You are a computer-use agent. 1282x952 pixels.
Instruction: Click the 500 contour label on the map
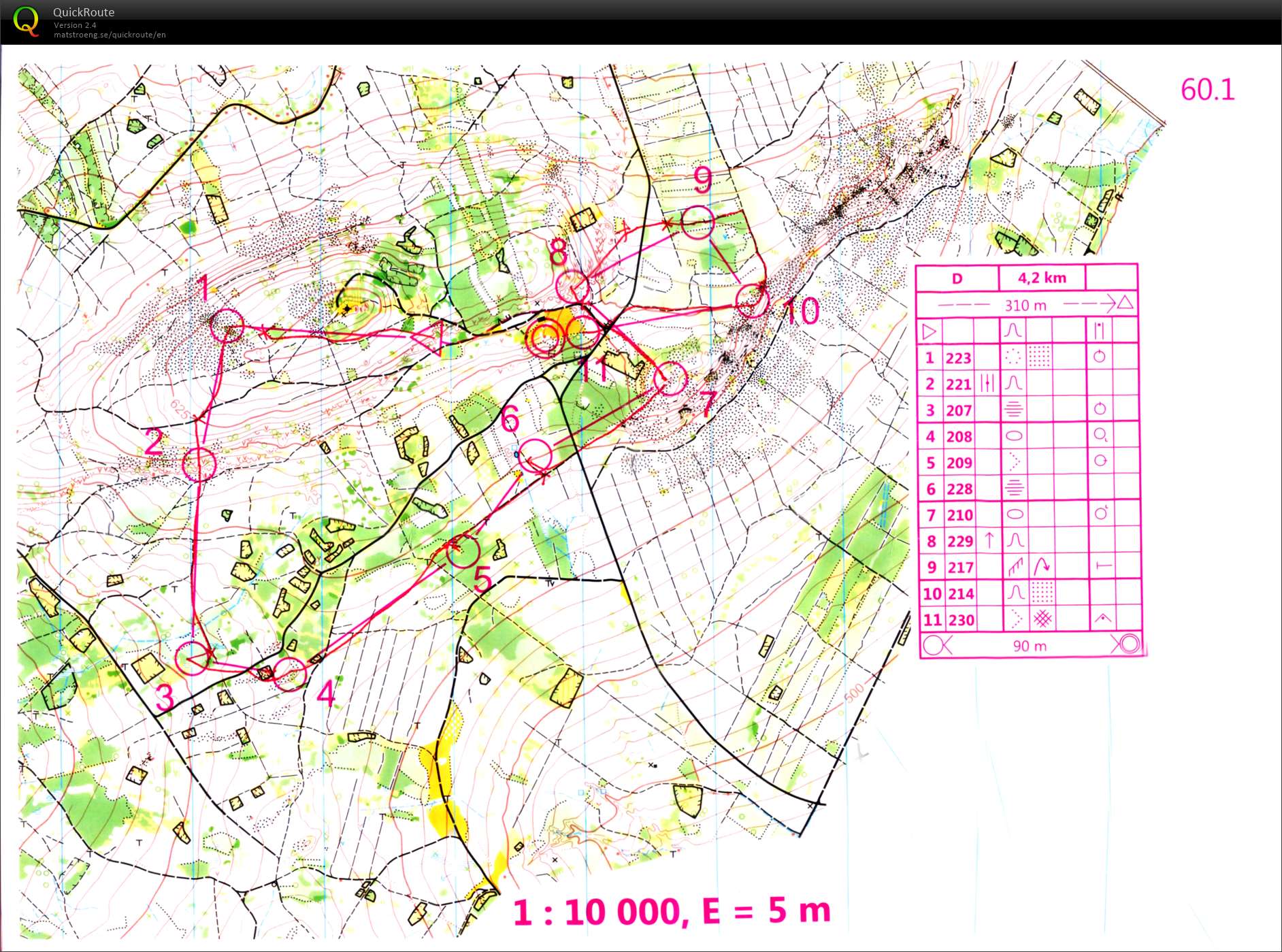854,693
